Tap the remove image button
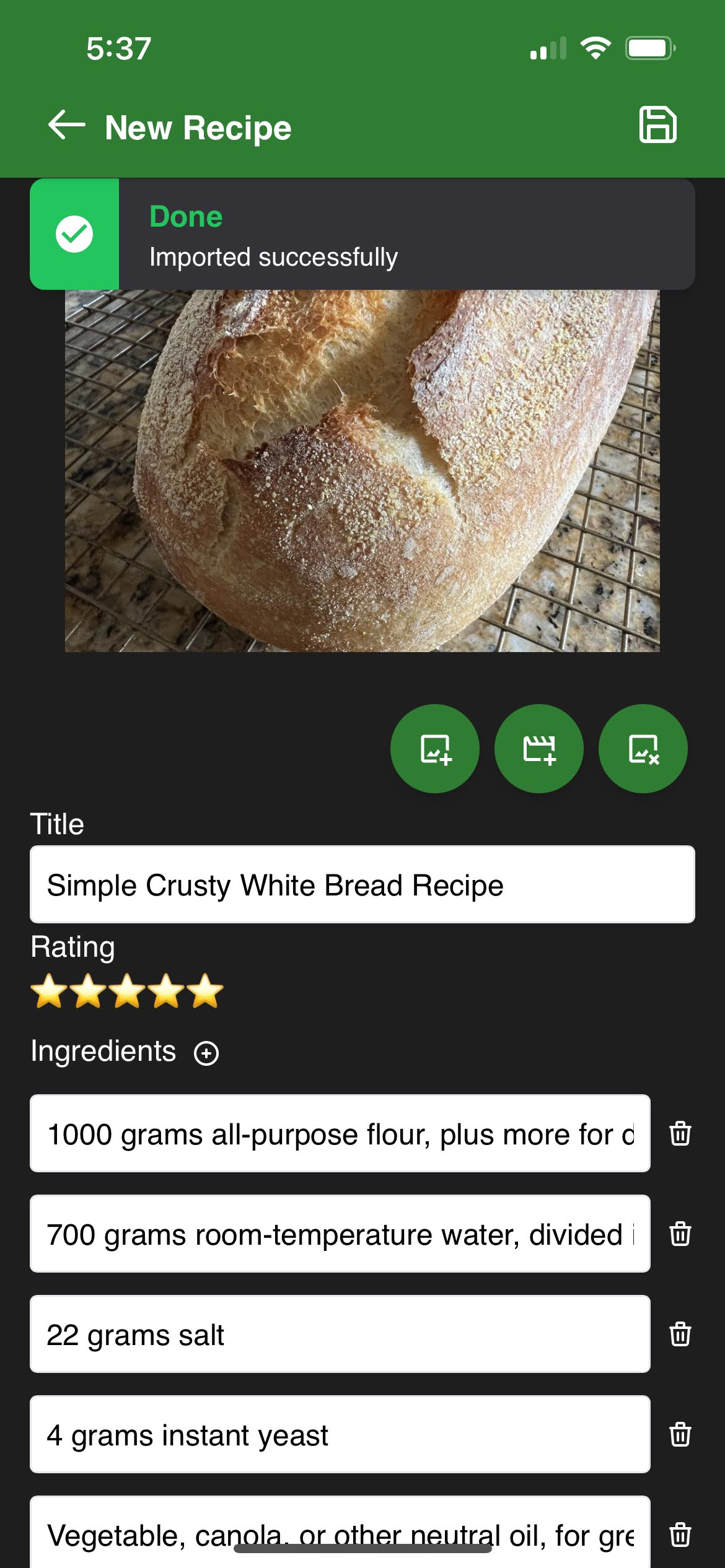This screenshot has width=725, height=1568. click(643, 749)
